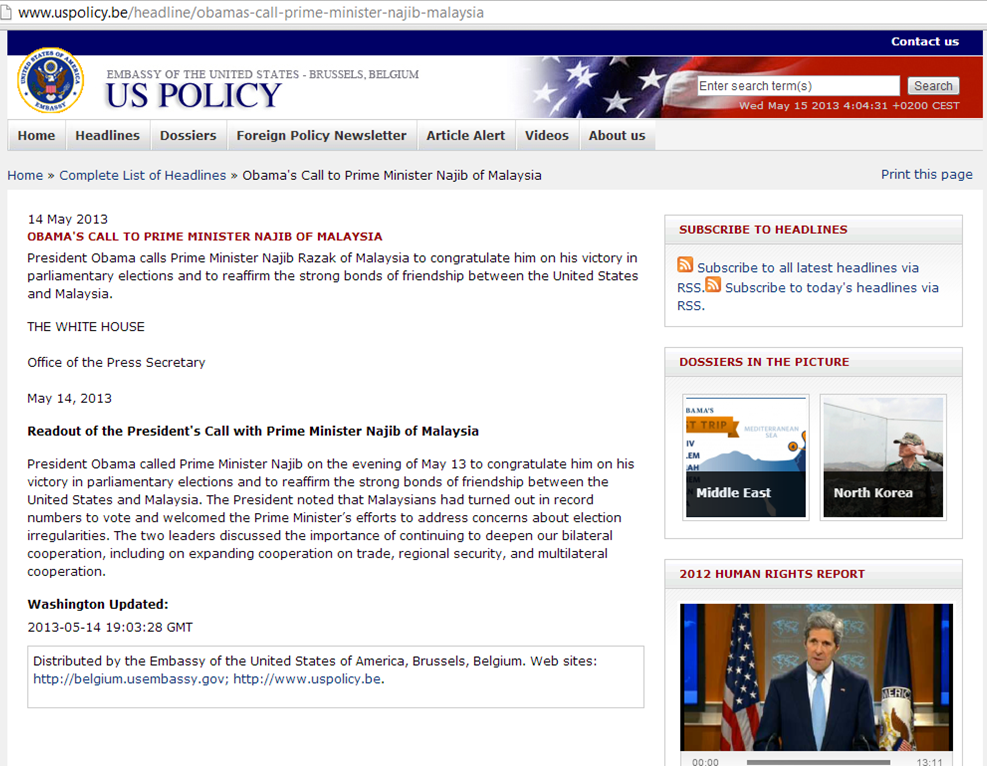Open the belgium.usembassy.gov link
Screen dimensions: 987x766
pyautogui.click(x=129, y=679)
